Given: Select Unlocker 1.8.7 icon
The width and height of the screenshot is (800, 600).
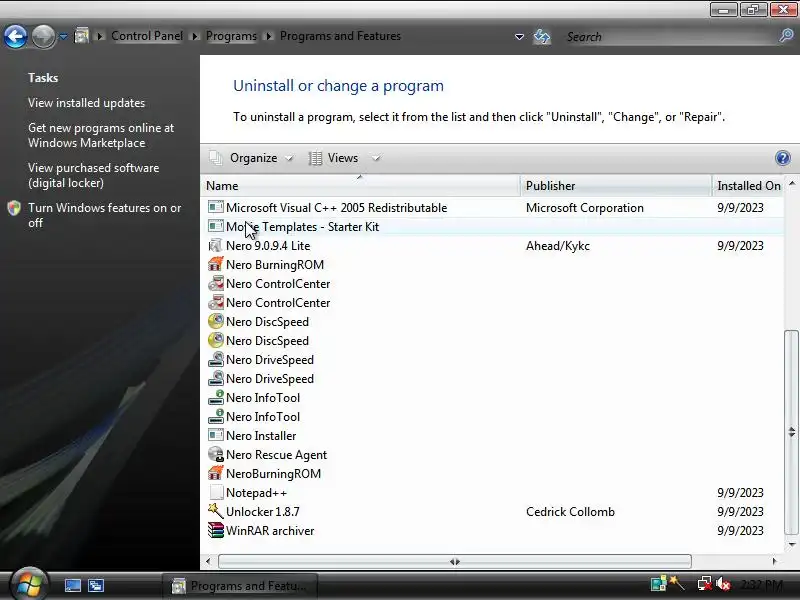Looking at the screenshot, I should coord(216,511).
